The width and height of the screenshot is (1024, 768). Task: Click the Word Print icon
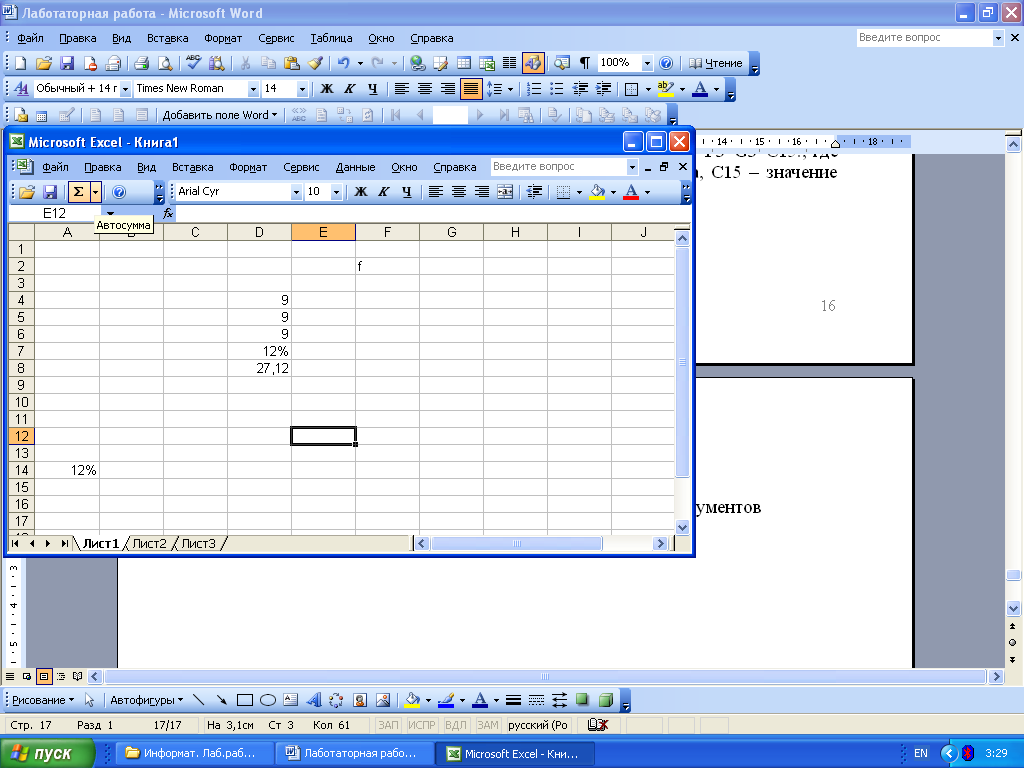click(x=141, y=63)
